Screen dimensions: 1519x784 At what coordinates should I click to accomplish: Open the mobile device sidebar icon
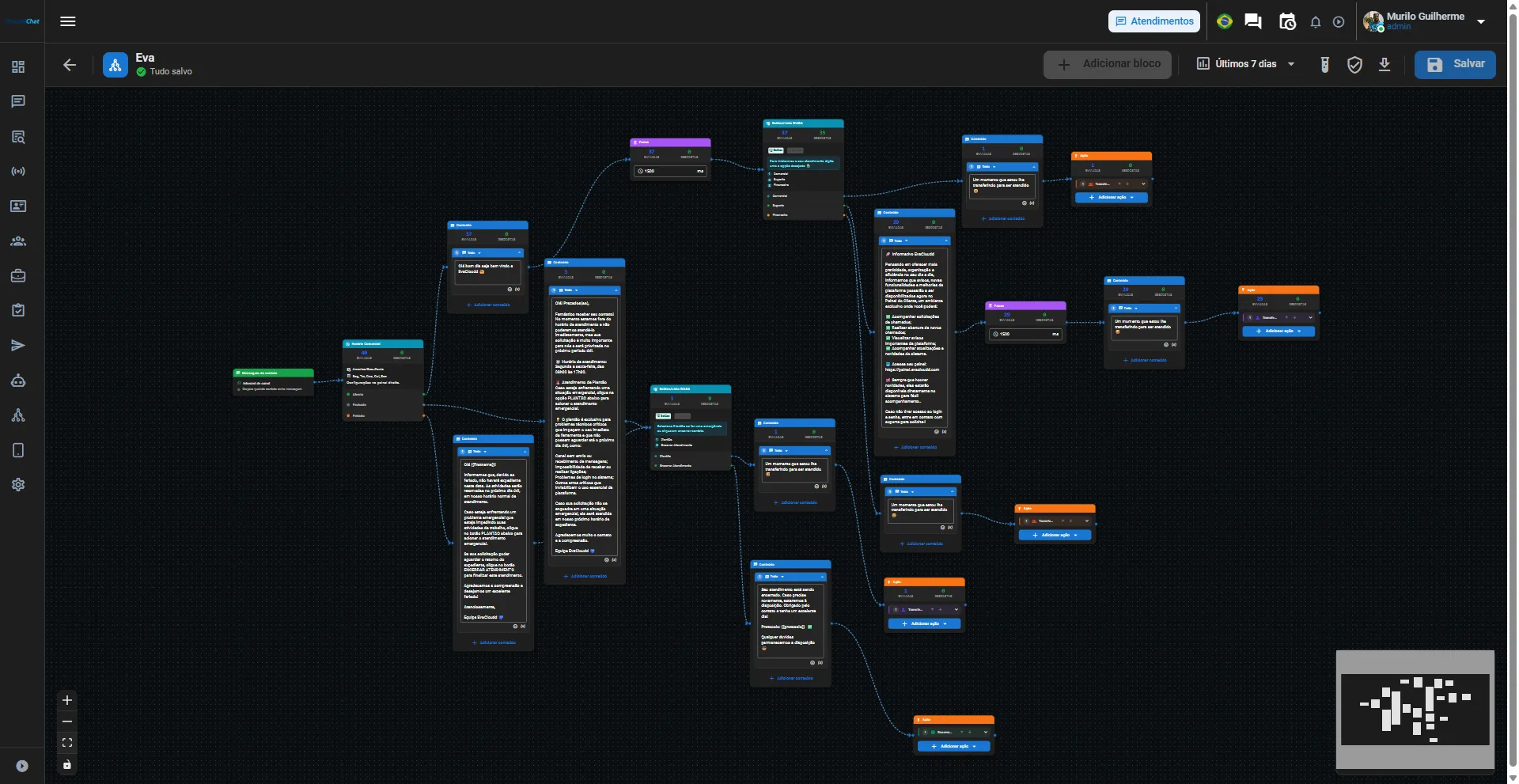click(18, 450)
